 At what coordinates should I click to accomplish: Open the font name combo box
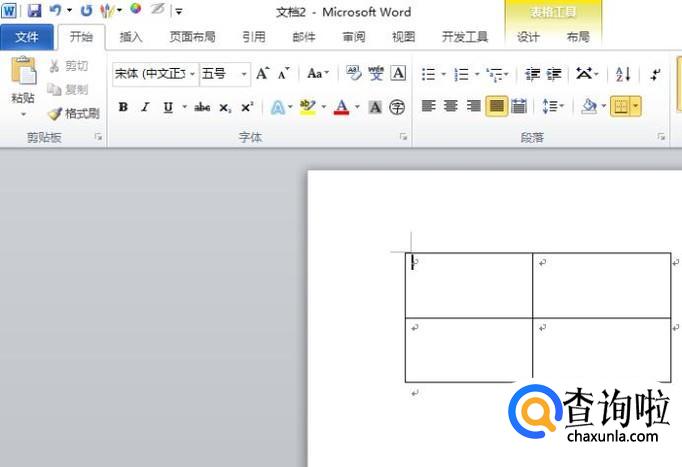click(155, 74)
